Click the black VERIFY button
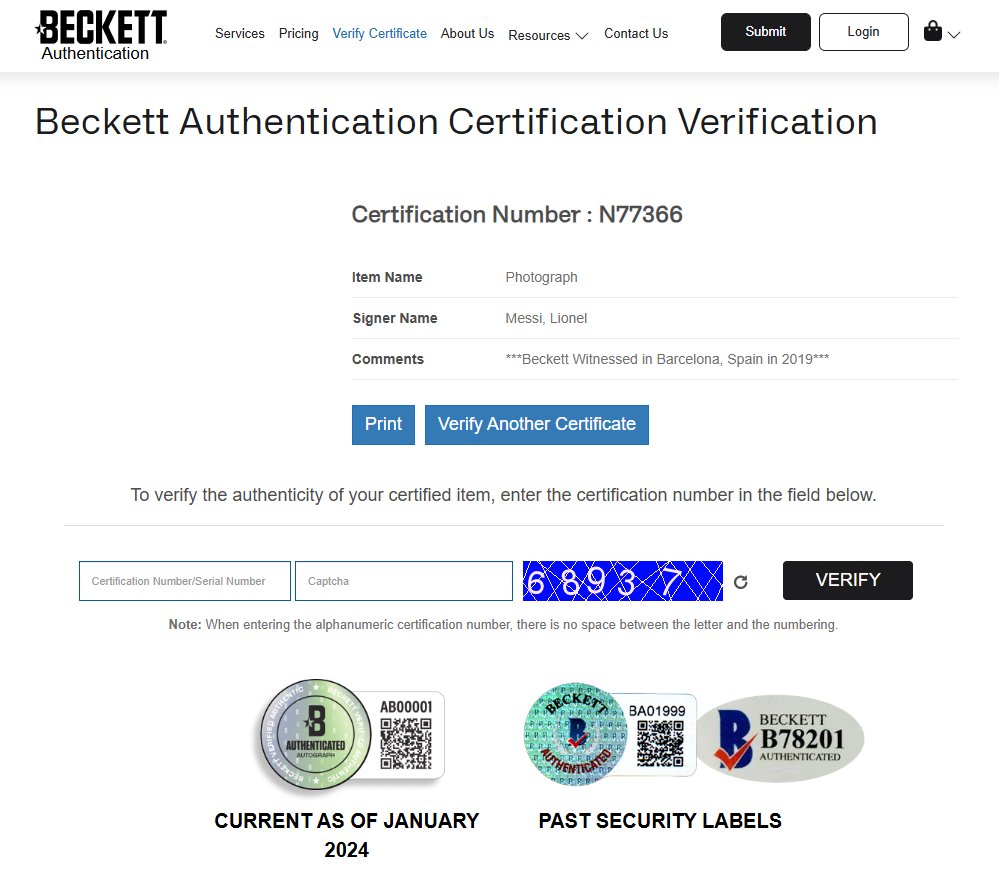Viewport: 999px width, 888px height. pyautogui.click(x=847, y=580)
